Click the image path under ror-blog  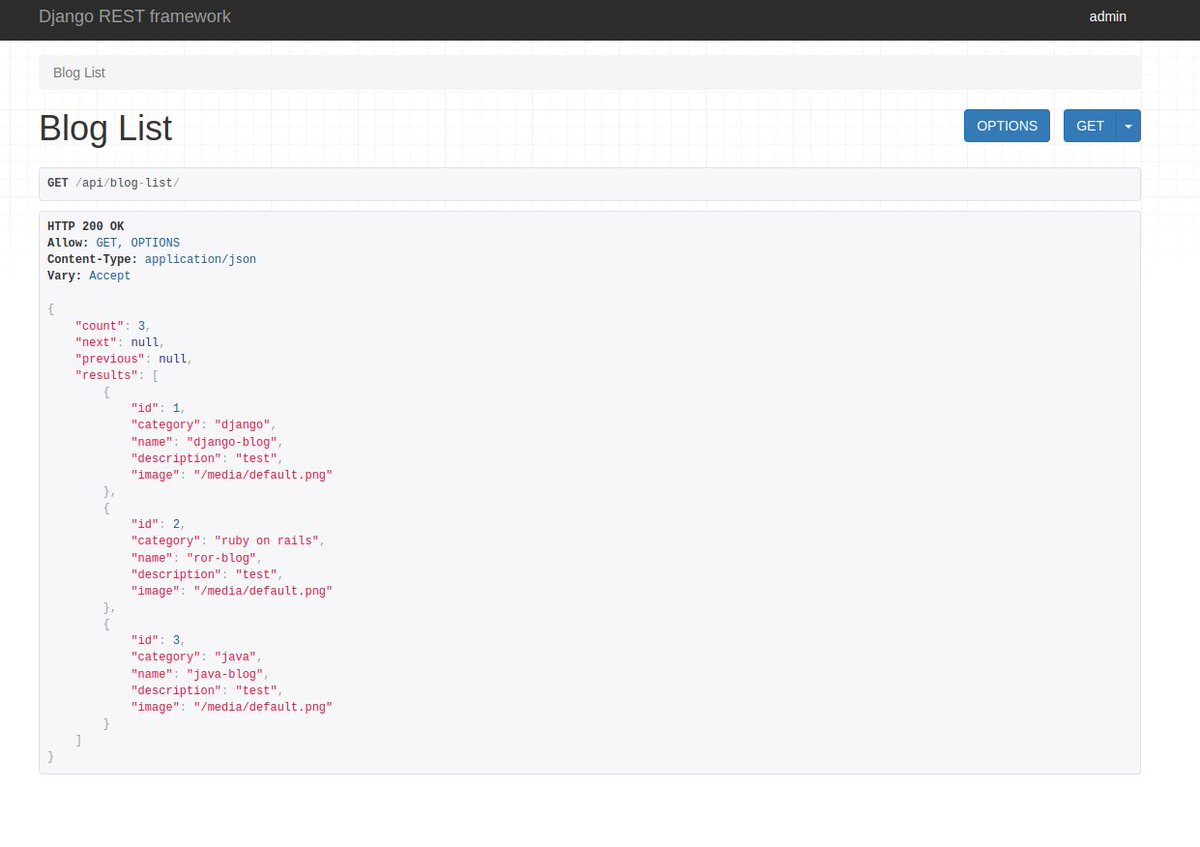pos(263,591)
